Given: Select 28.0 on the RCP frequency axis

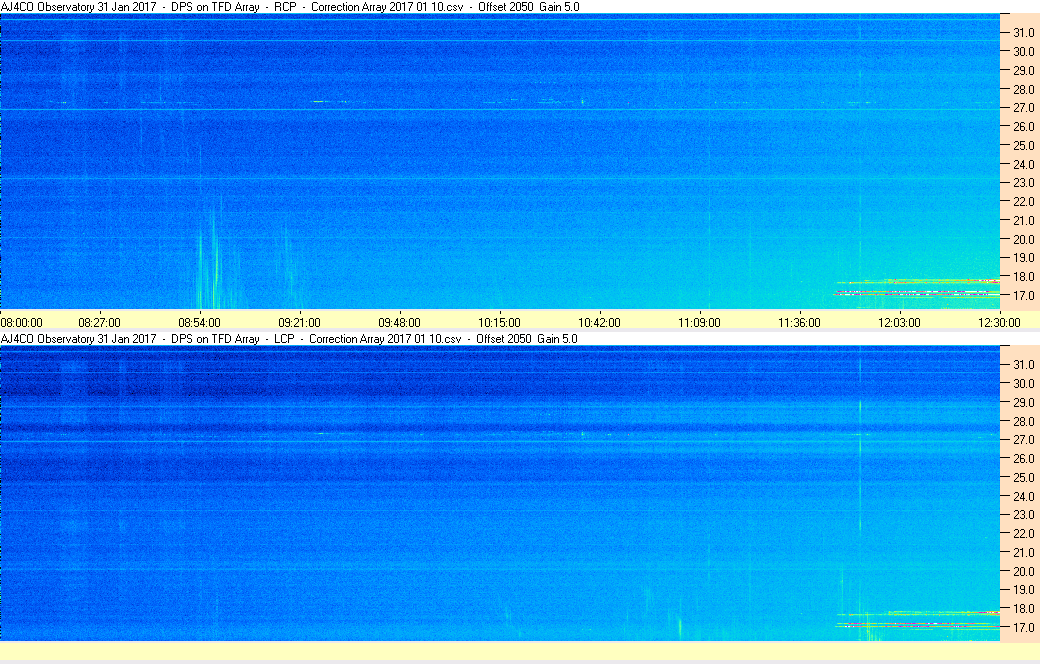Looking at the screenshot, I should tap(1023, 89).
